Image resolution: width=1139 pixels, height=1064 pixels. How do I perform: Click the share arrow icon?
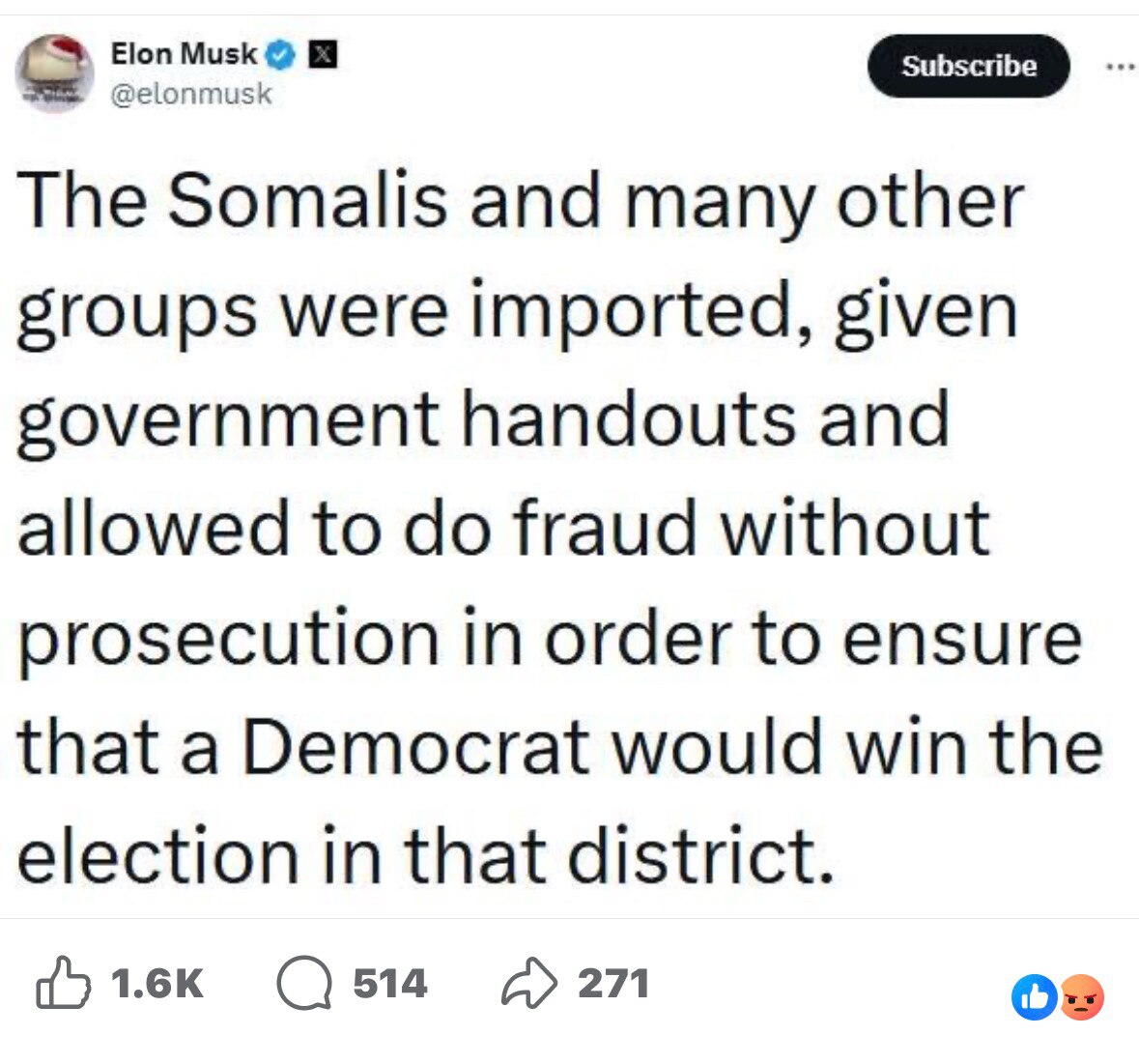pyautogui.click(x=529, y=983)
